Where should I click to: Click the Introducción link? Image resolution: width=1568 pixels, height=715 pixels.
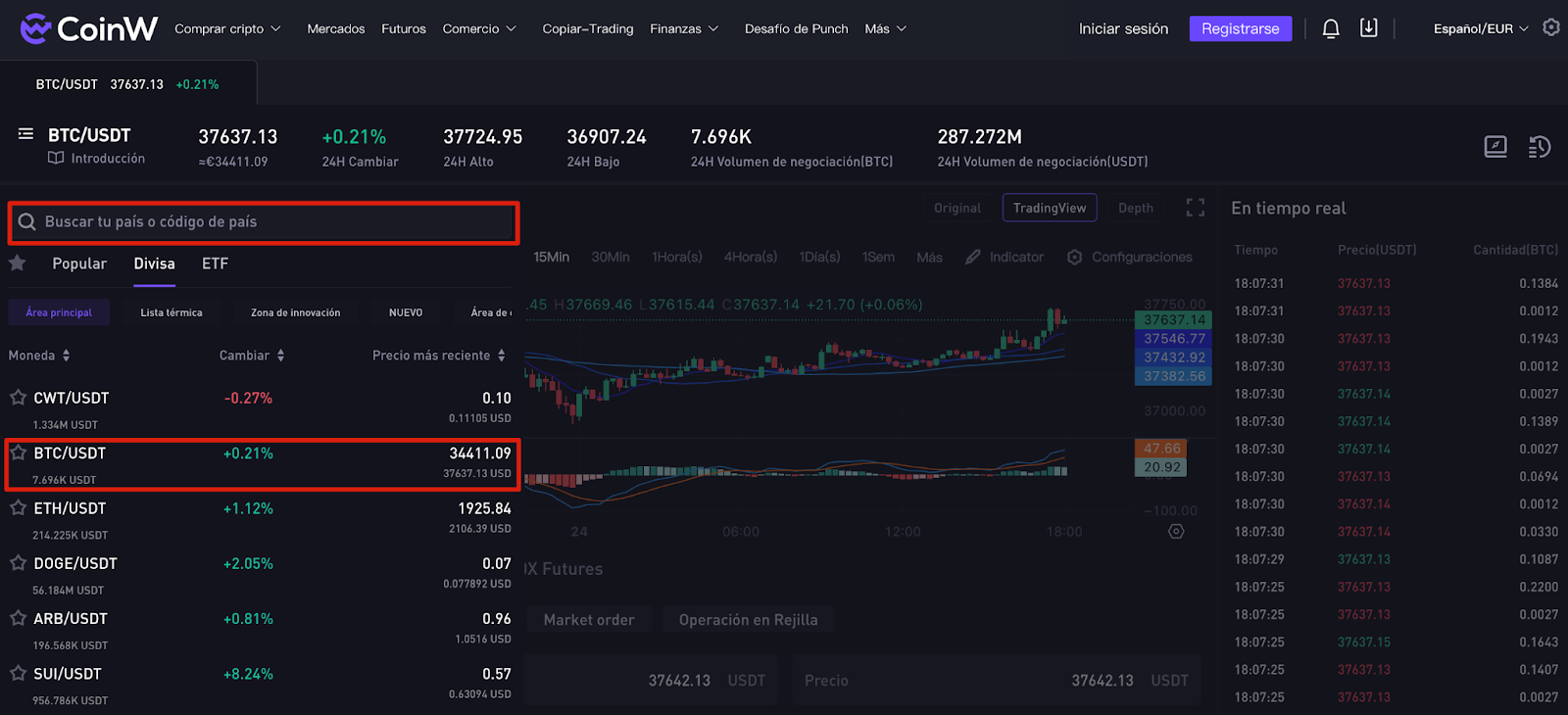click(x=108, y=158)
